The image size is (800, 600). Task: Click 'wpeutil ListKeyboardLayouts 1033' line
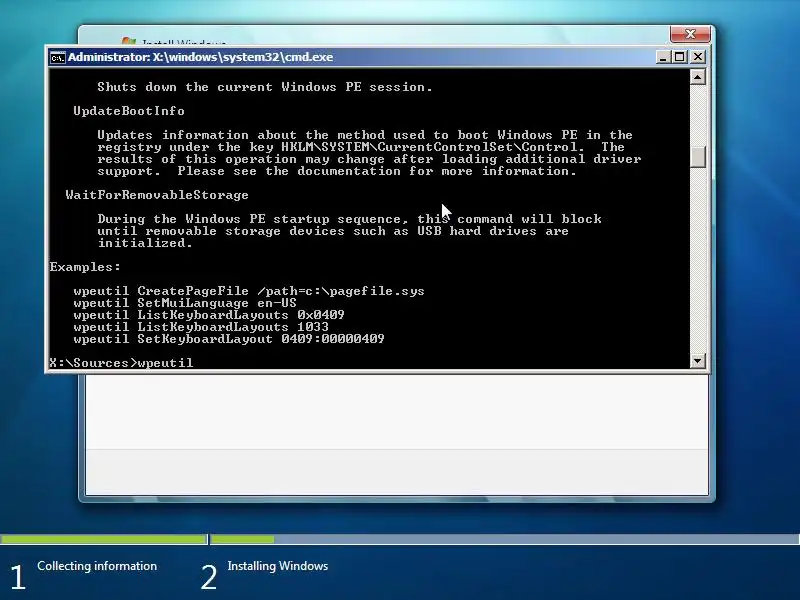tap(201, 327)
